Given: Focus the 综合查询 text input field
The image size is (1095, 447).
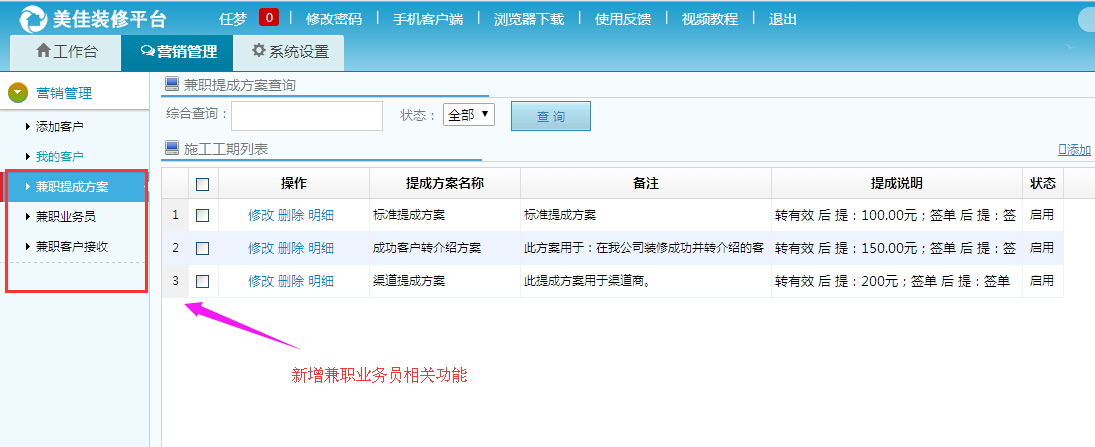Looking at the screenshot, I should point(307,116).
